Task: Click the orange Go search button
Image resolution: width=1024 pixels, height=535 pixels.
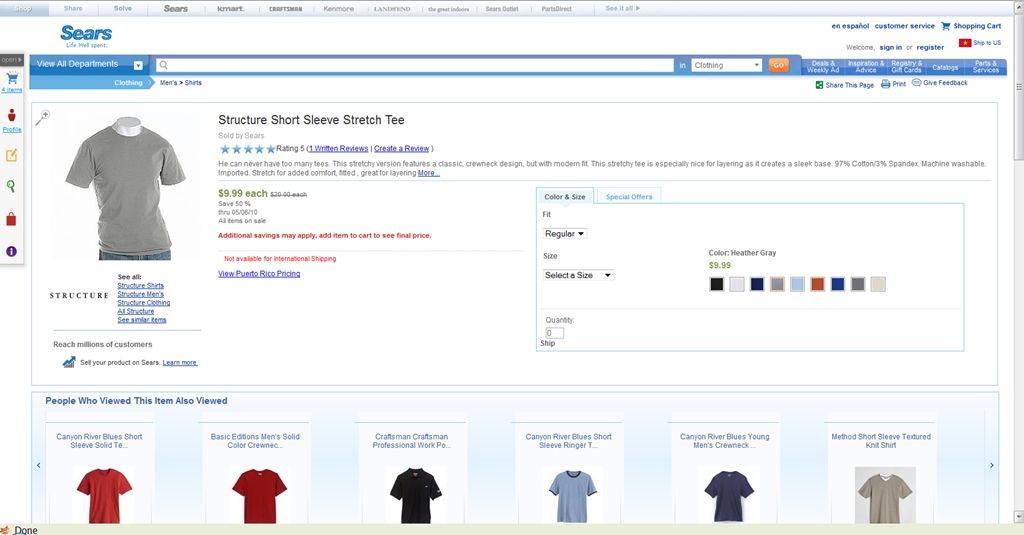Action: tap(778, 65)
